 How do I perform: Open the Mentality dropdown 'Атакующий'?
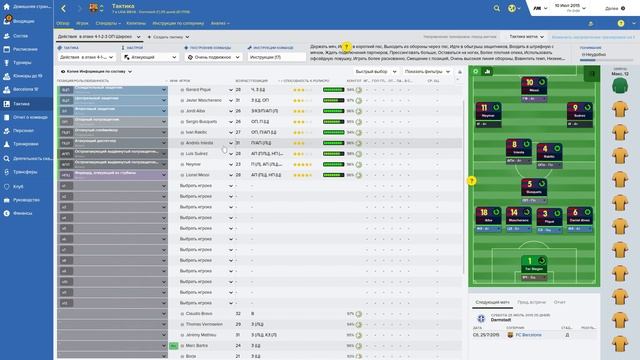150,58
